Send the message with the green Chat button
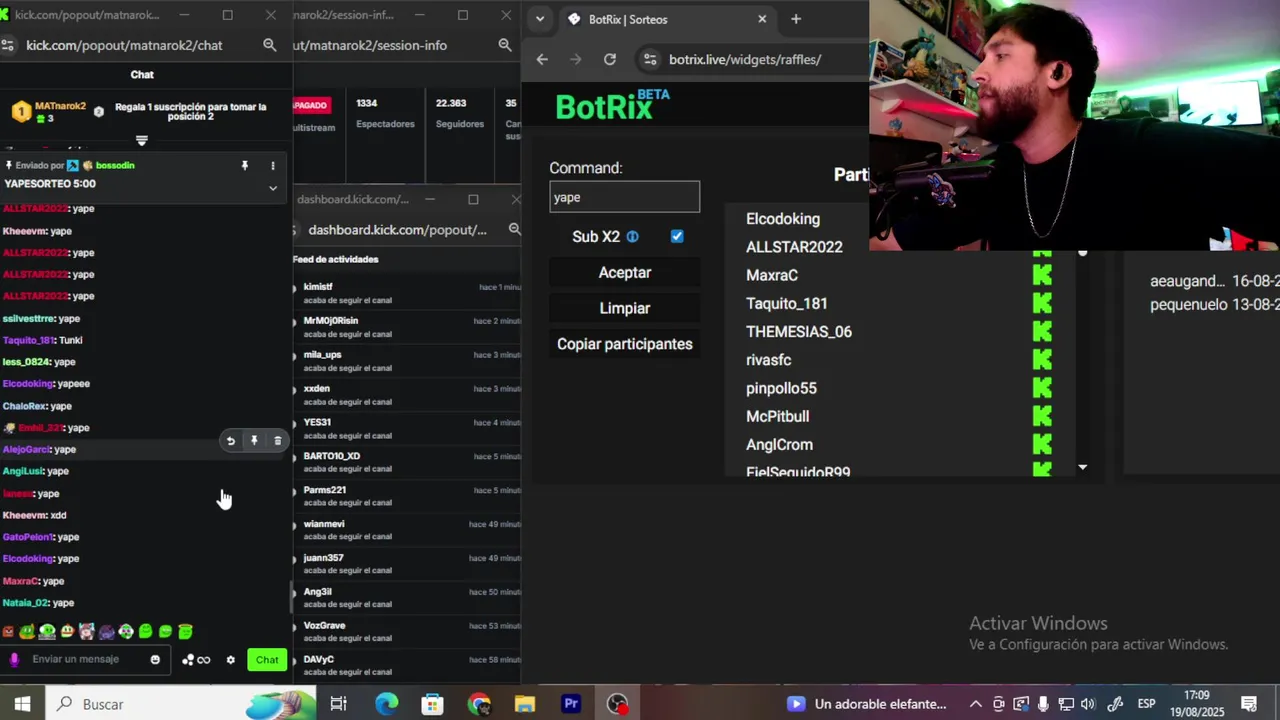Screen dimensions: 1280x720 pos(267,660)
